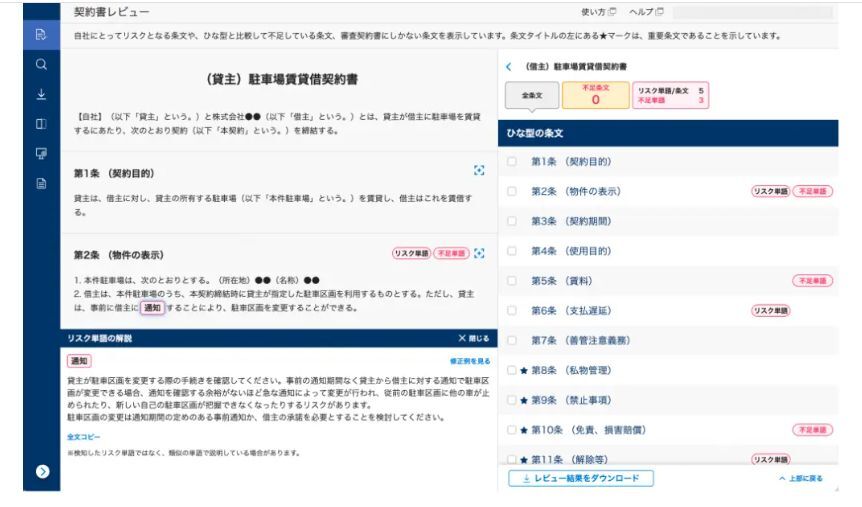Open template clause 第9条(禁止事項)

[x=571, y=400]
